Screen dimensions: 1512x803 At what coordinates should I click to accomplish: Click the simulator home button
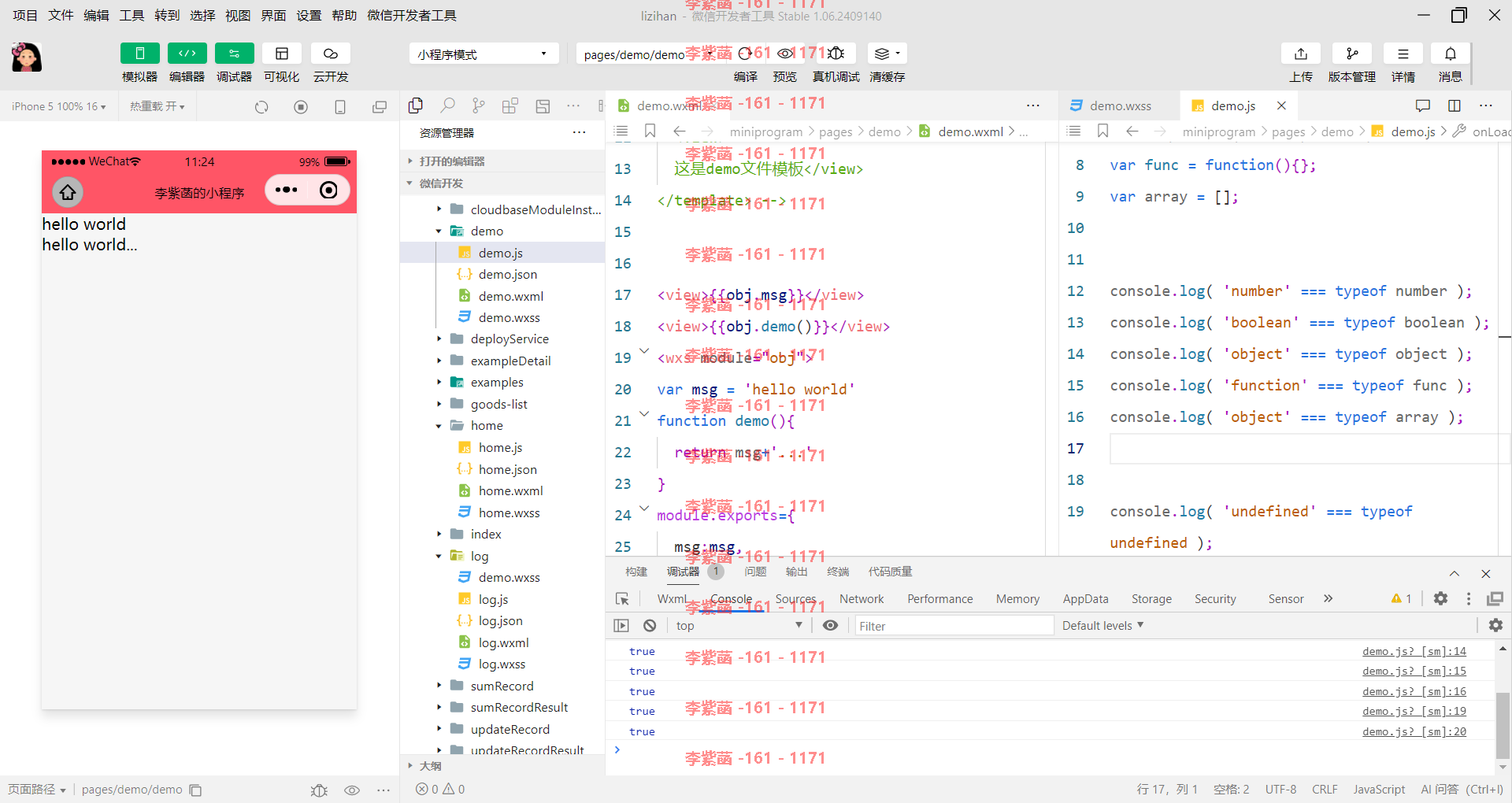pos(68,191)
